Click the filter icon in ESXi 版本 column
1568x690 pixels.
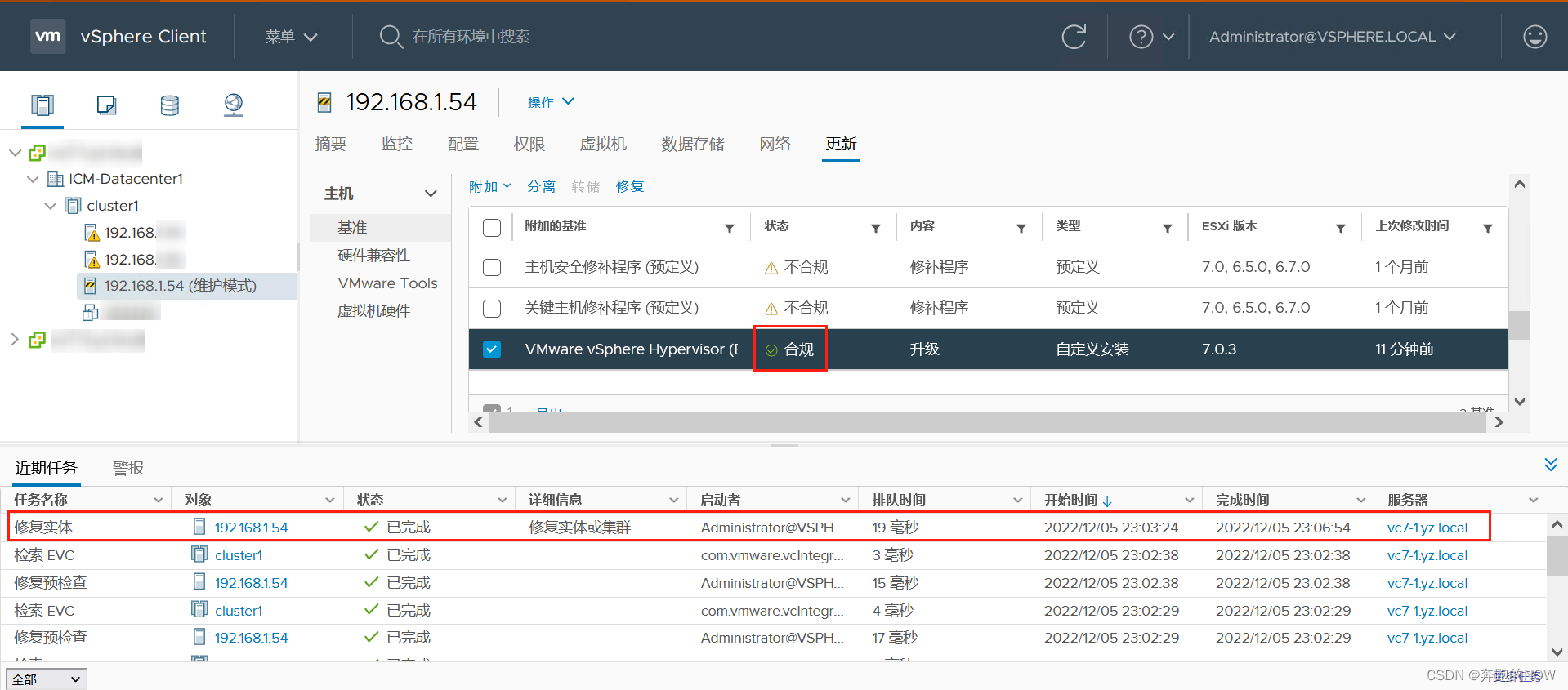pyautogui.click(x=1341, y=229)
